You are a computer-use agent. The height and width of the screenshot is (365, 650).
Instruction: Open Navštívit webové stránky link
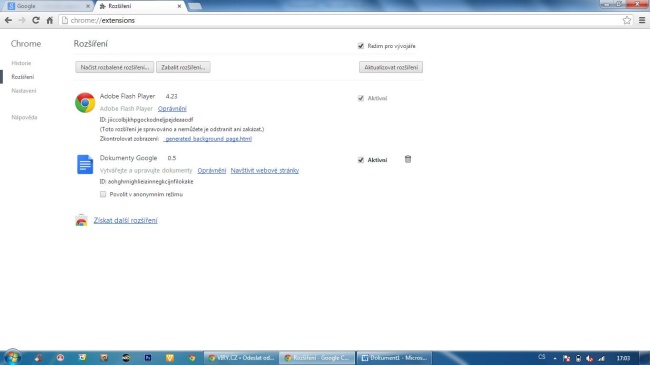pyautogui.click(x=264, y=170)
